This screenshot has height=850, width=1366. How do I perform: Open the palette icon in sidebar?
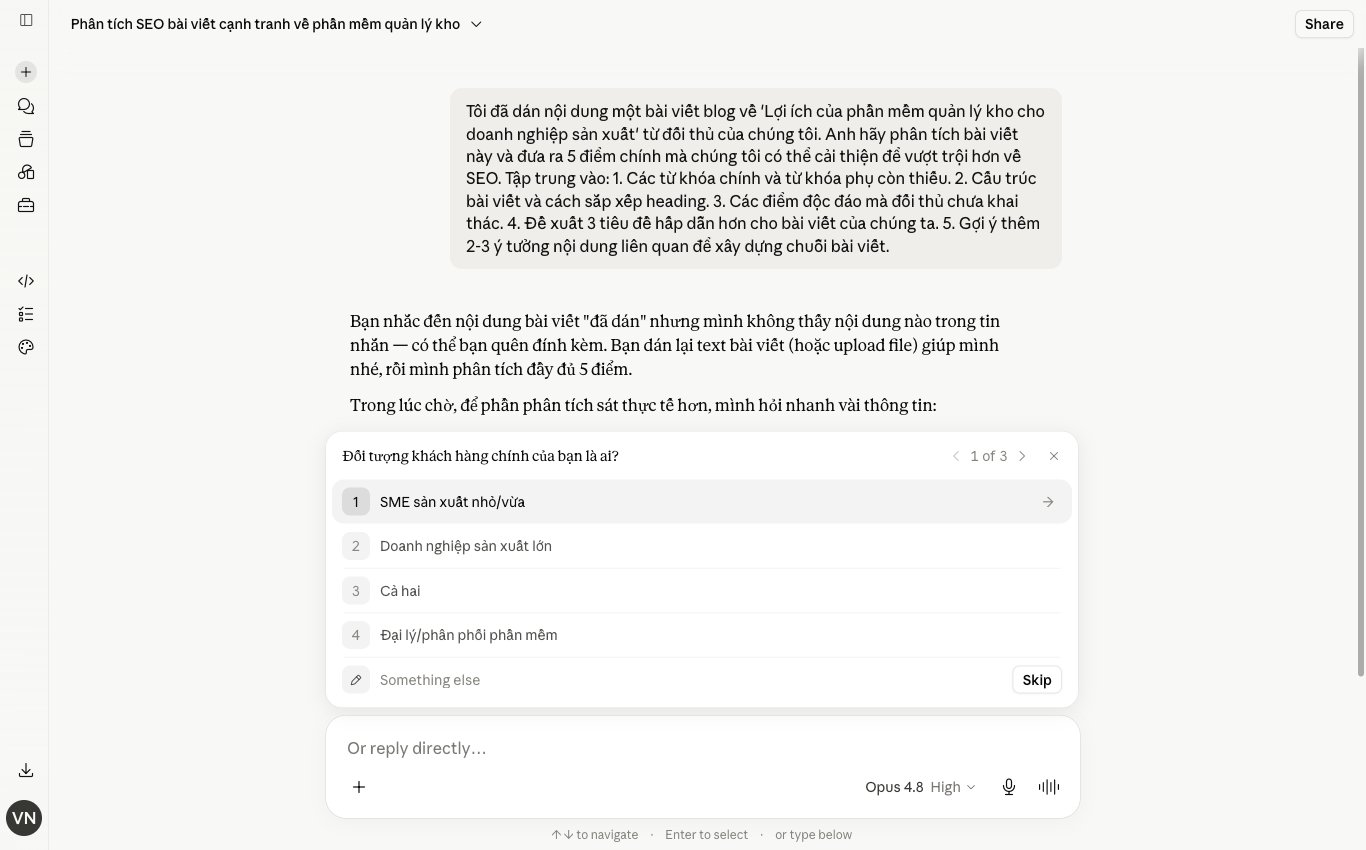pos(26,347)
